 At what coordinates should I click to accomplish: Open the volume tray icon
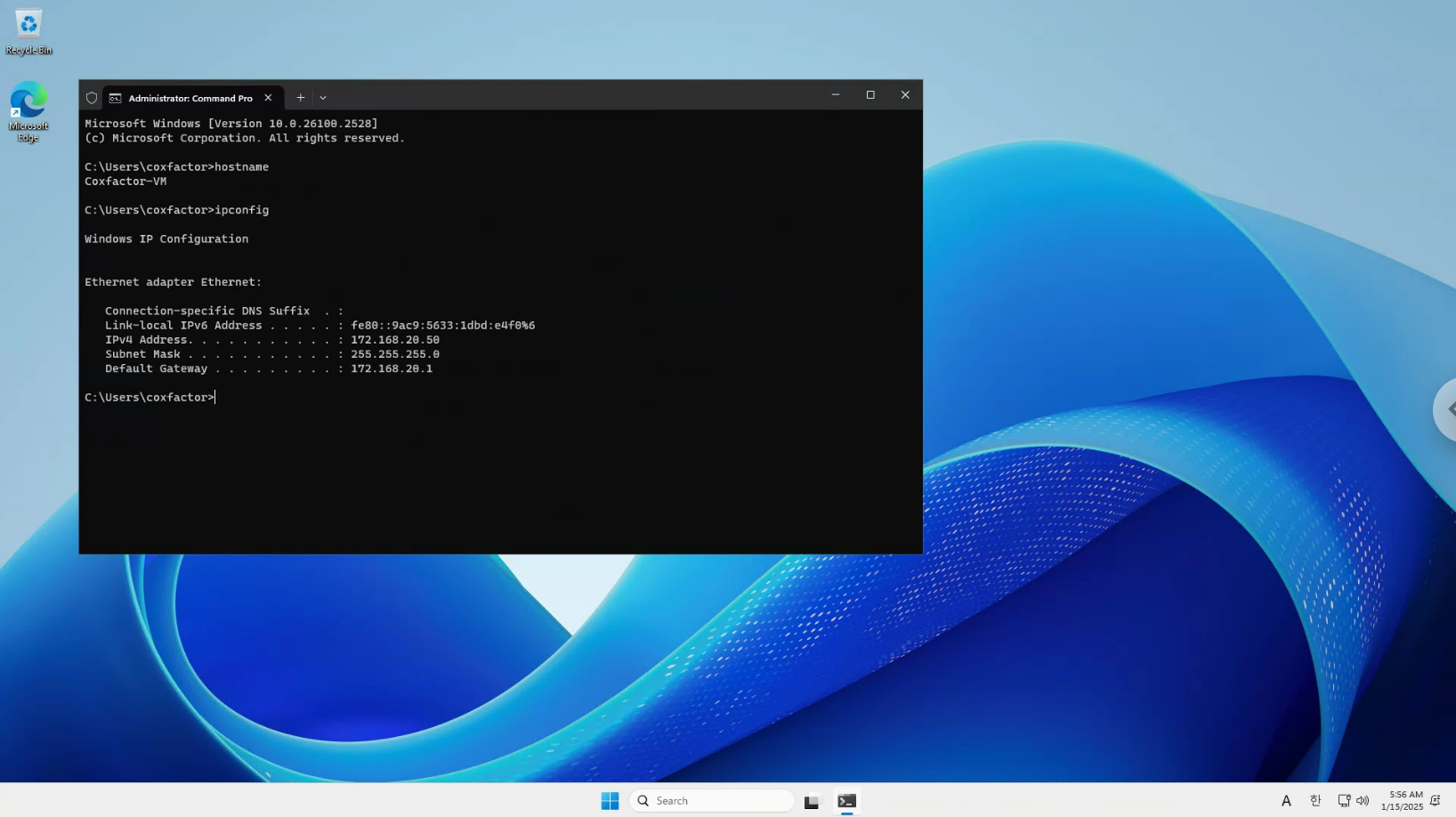tap(1363, 801)
